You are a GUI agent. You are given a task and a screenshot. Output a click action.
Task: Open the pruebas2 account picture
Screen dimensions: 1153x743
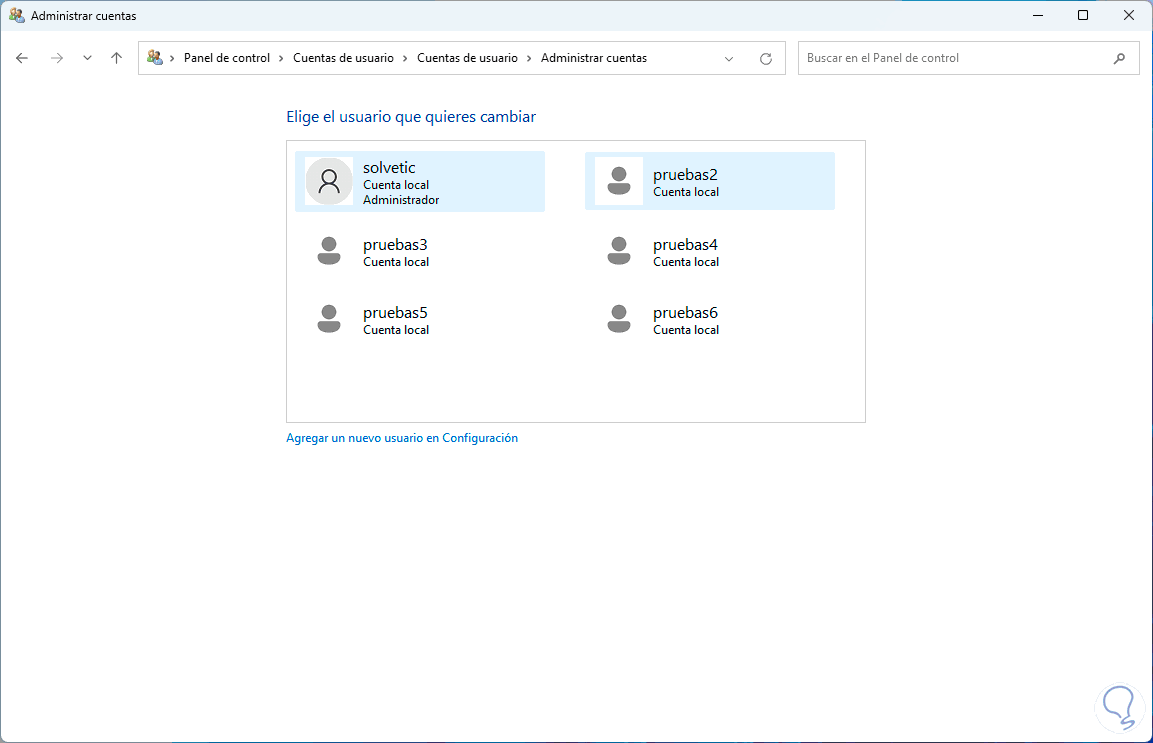click(x=619, y=181)
